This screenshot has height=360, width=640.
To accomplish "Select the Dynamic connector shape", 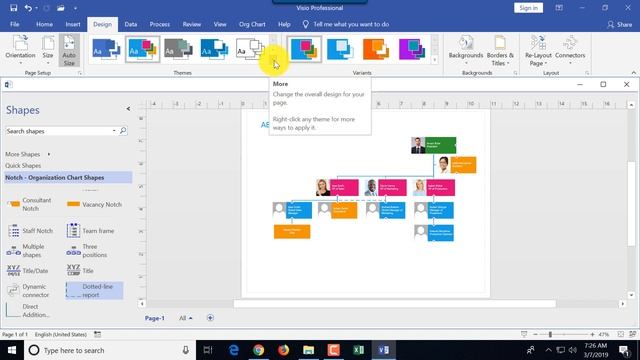I will [x=29, y=291].
